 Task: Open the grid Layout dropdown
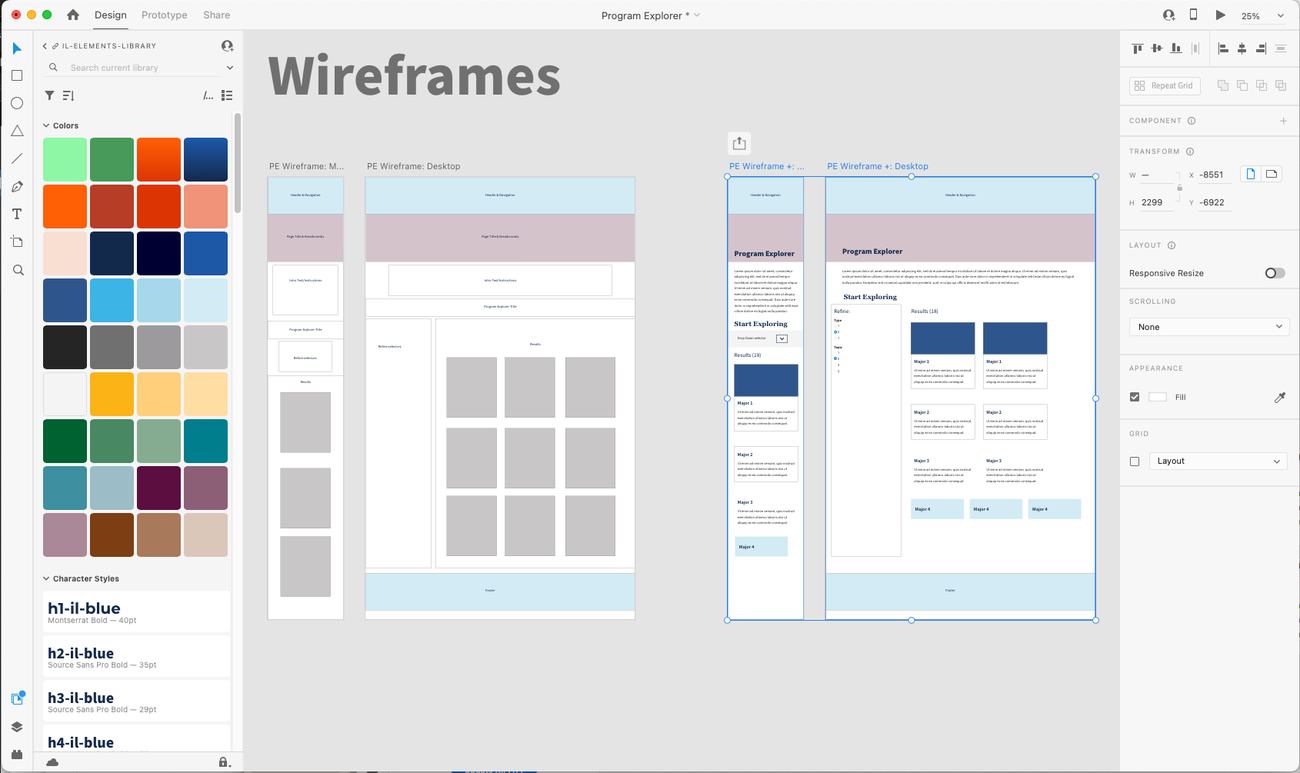1217,461
